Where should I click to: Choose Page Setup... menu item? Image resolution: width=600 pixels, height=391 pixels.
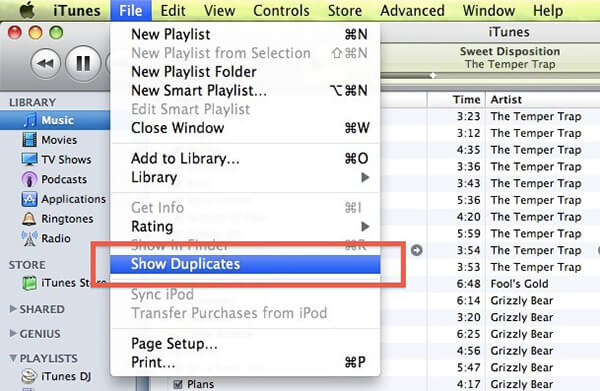(245, 344)
